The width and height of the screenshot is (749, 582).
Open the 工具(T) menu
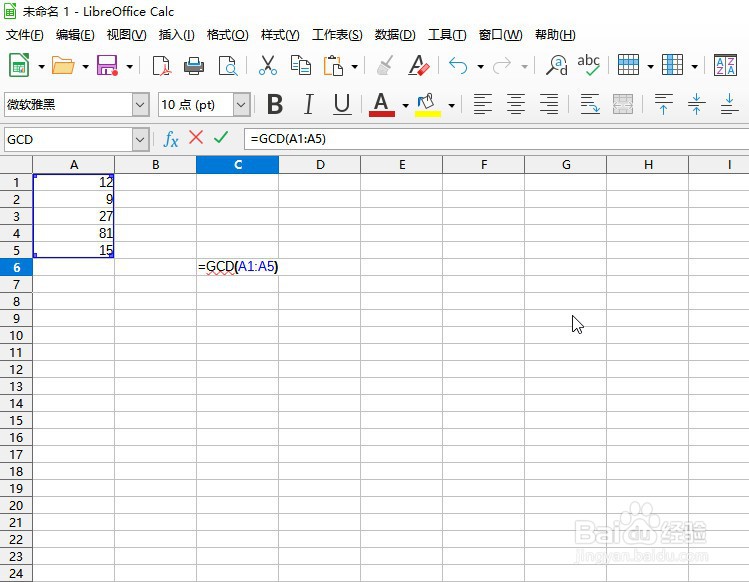[x=447, y=35]
